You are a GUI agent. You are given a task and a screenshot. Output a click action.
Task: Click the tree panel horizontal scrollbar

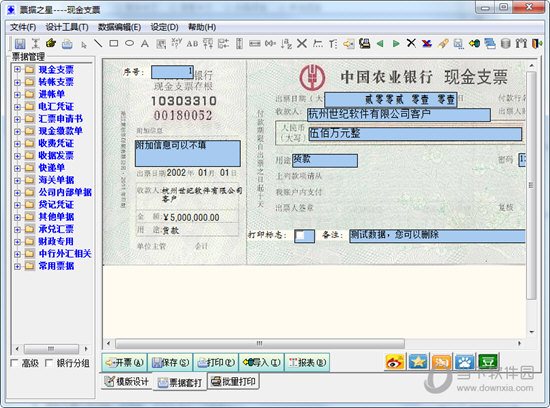pyautogui.click(x=51, y=349)
